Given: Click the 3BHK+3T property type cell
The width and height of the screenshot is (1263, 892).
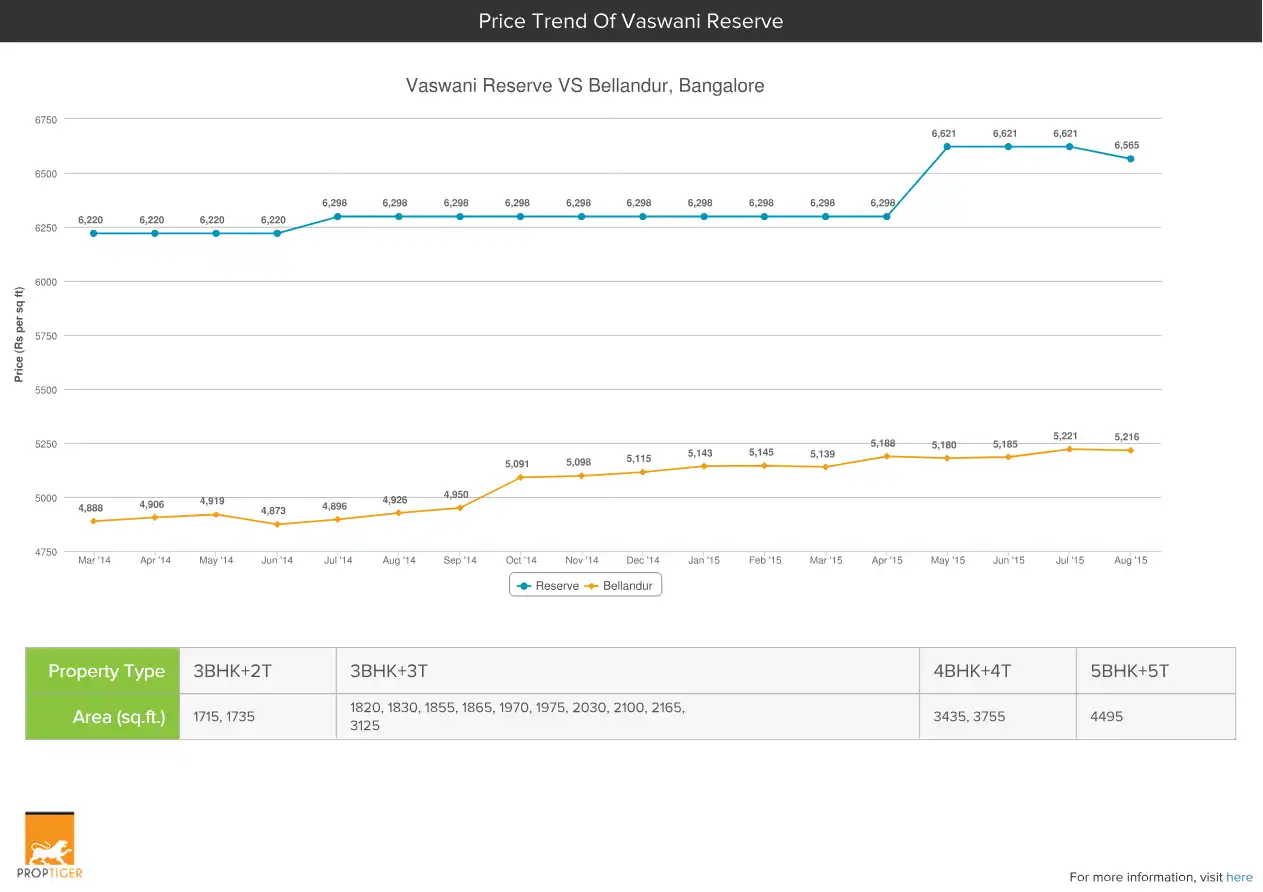Looking at the screenshot, I should [627, 671].
